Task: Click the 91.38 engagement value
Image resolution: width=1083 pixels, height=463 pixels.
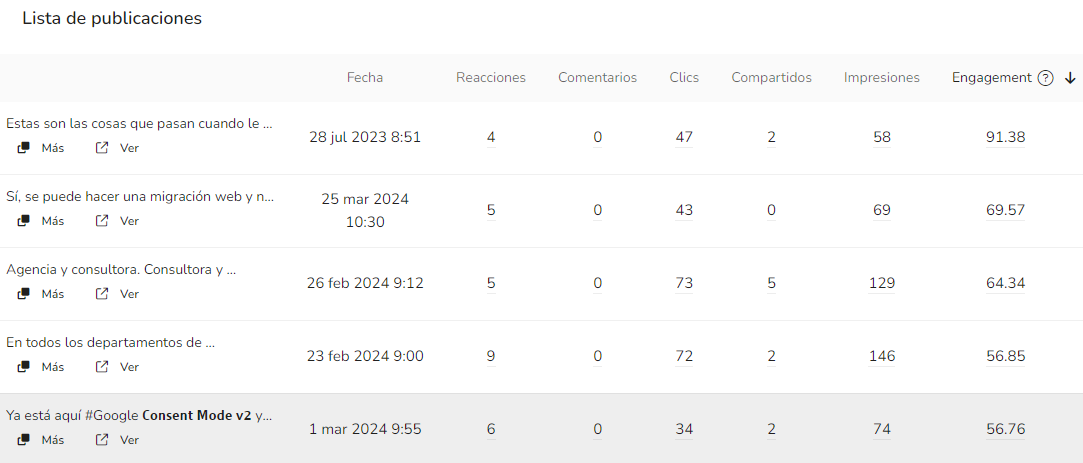Action: coord(1005,137)
